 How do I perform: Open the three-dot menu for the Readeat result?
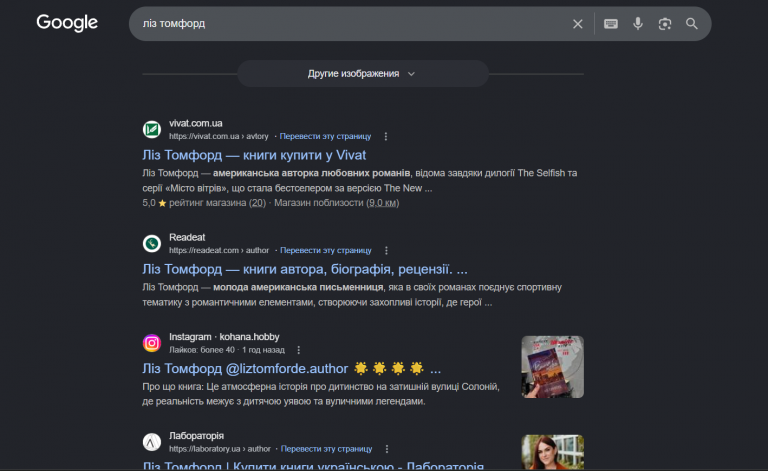[386, 250]
